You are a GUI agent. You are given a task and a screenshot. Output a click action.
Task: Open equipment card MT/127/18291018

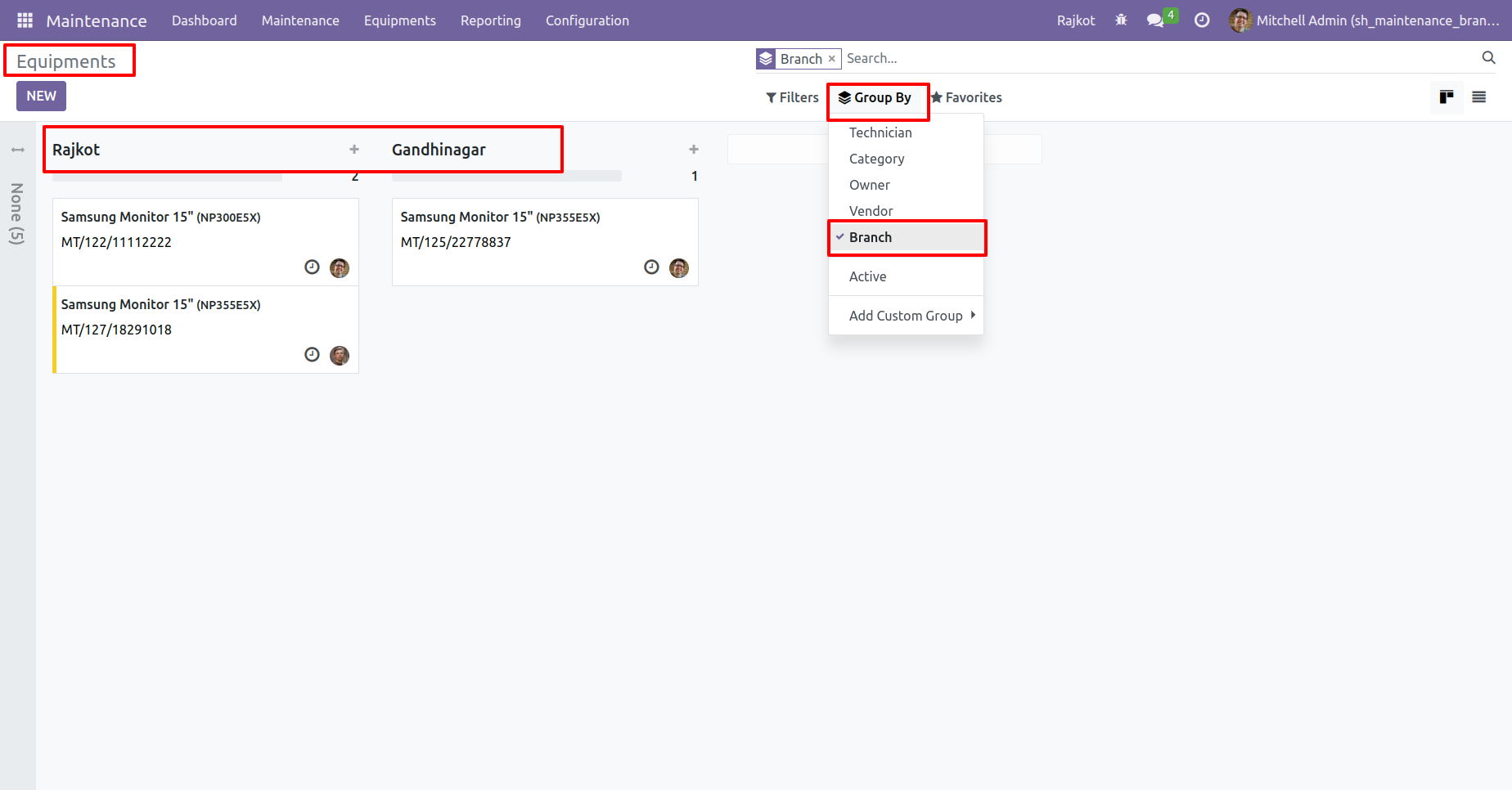pyautogui.click(x=205, y=330)
